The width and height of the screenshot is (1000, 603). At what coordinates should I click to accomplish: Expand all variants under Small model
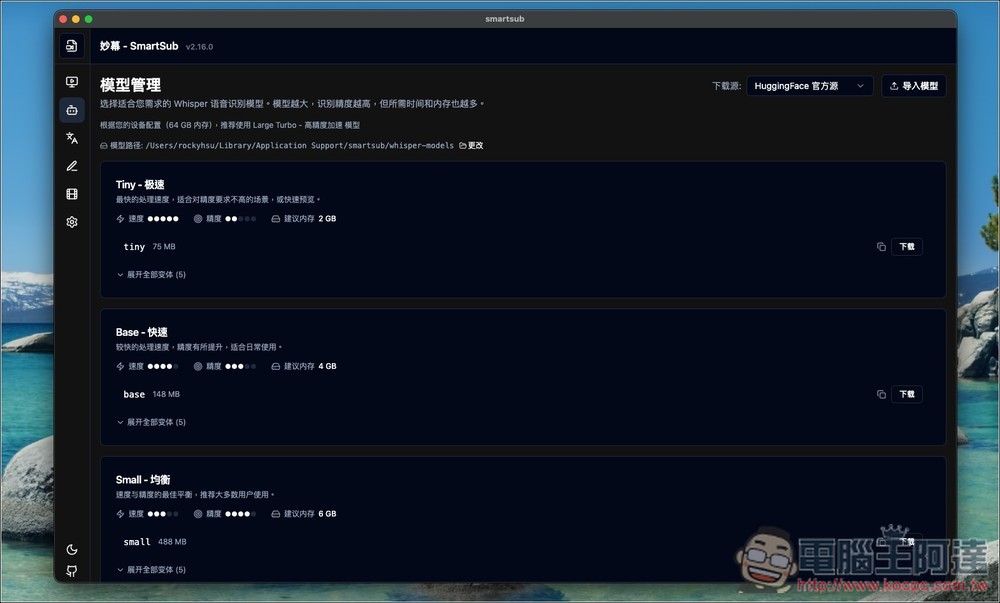(151, 570)
